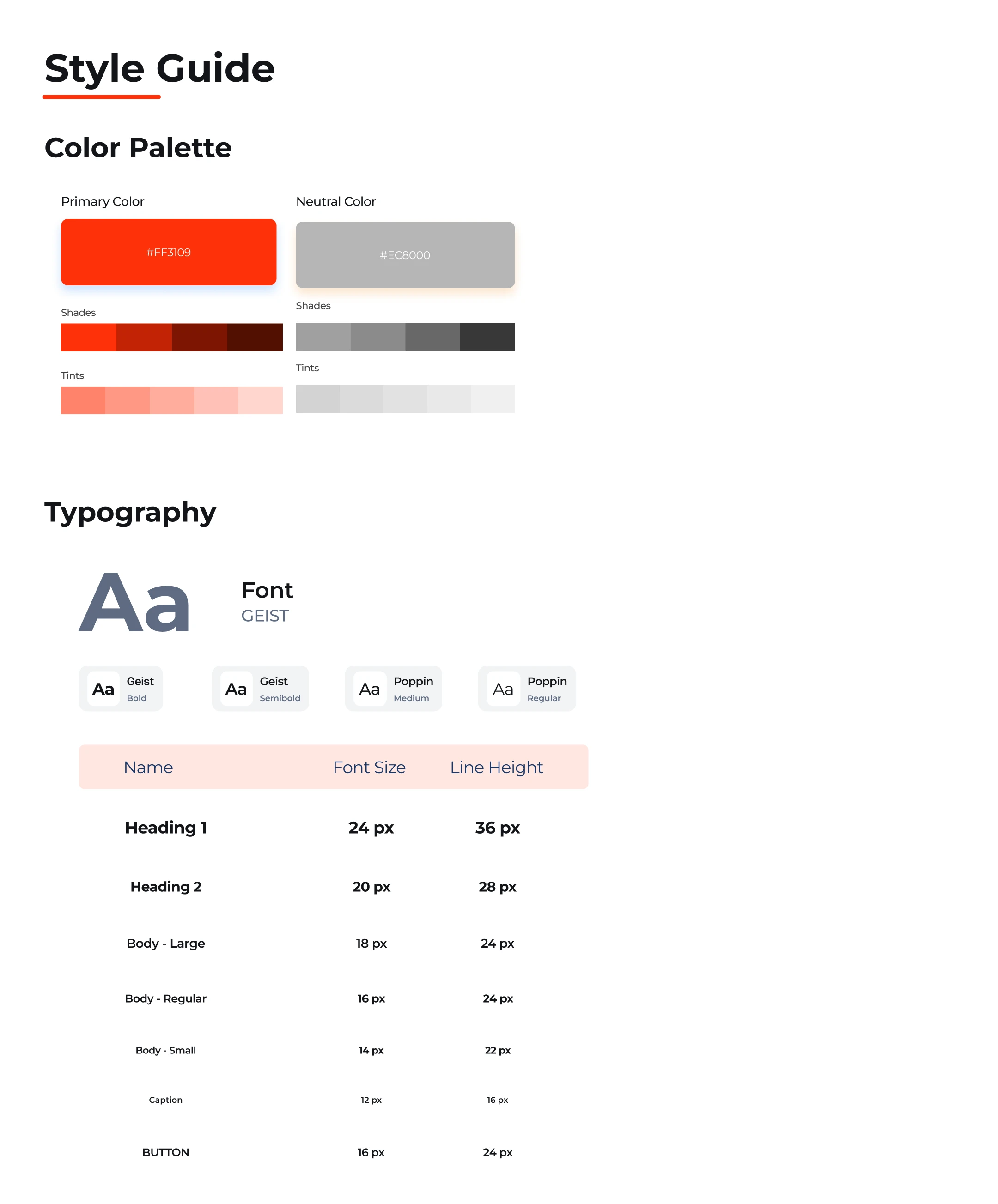The image size is (998, 1204).
Task: Click the Aa icon in Poppin Medium chip
Action: click(369, 689)
